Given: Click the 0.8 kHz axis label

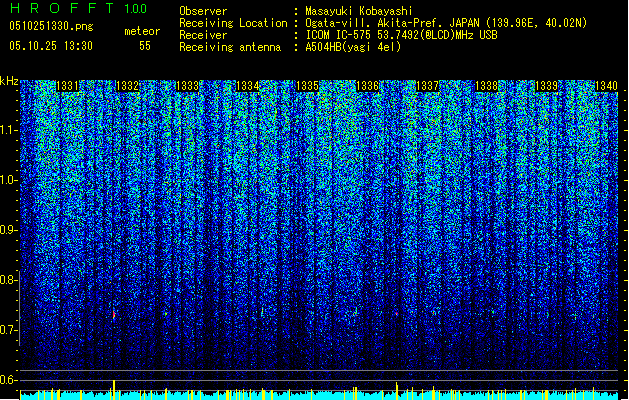Looking at the screenshot, I should [7, 280].
